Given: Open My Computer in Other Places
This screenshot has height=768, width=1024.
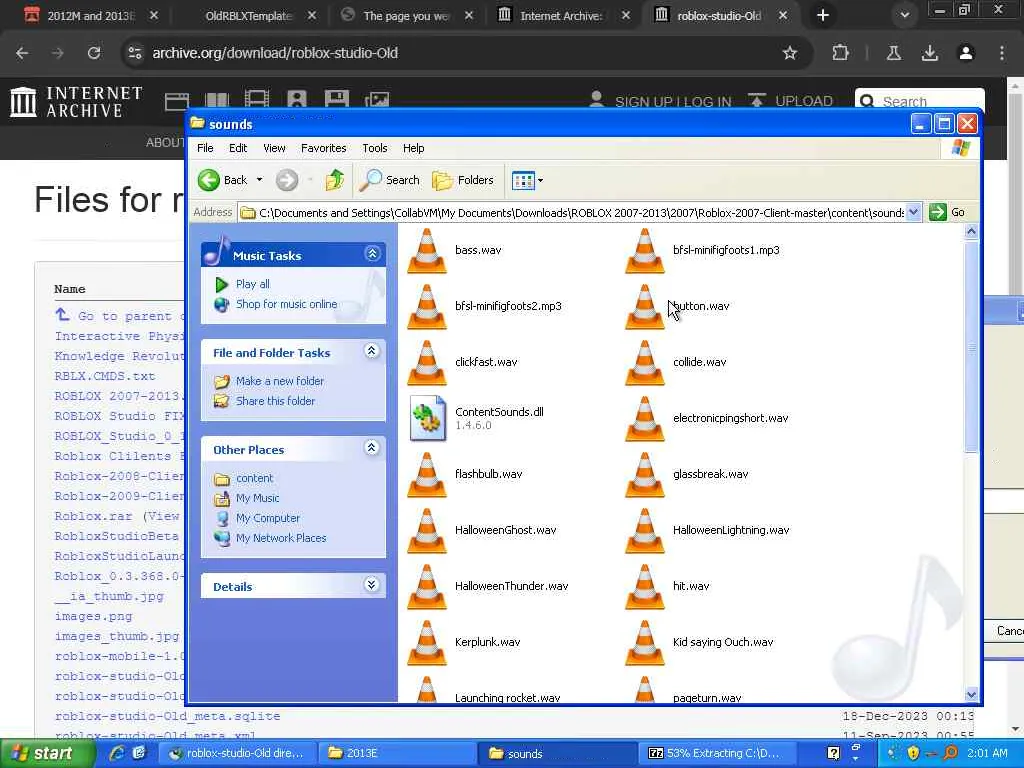Looking at the screenshot, I should 268,518.
